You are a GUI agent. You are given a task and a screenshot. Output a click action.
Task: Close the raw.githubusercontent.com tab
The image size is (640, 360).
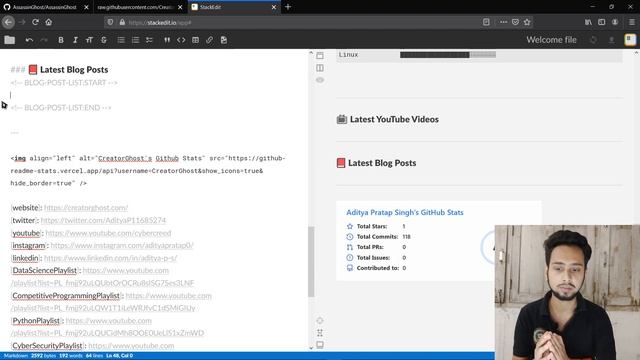coord(180,7)
